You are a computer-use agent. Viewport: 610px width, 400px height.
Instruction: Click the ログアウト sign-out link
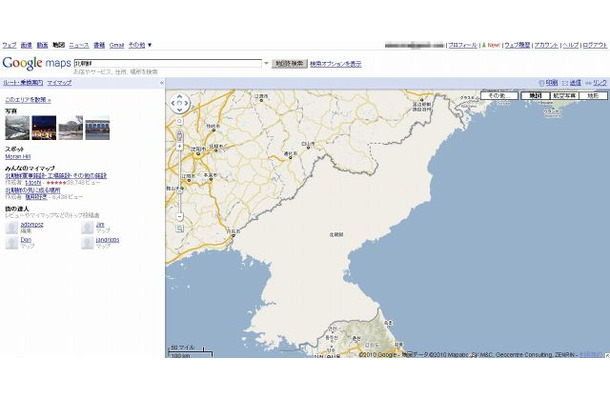coord(595,45)
